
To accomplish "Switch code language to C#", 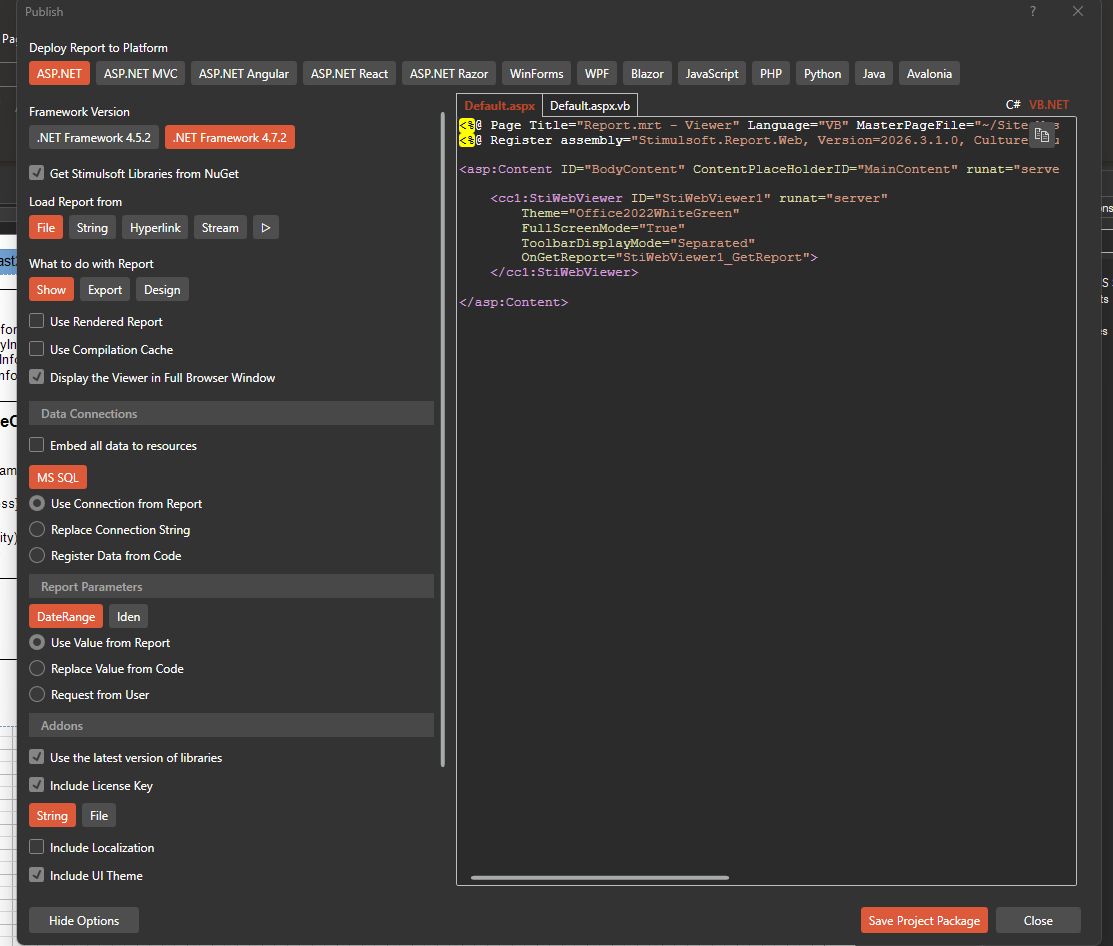I will [x=1013, y=105].
